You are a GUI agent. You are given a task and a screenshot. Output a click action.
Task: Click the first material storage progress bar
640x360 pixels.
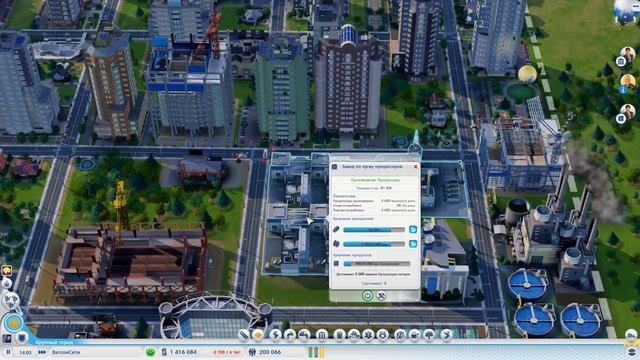pos(374,230)
